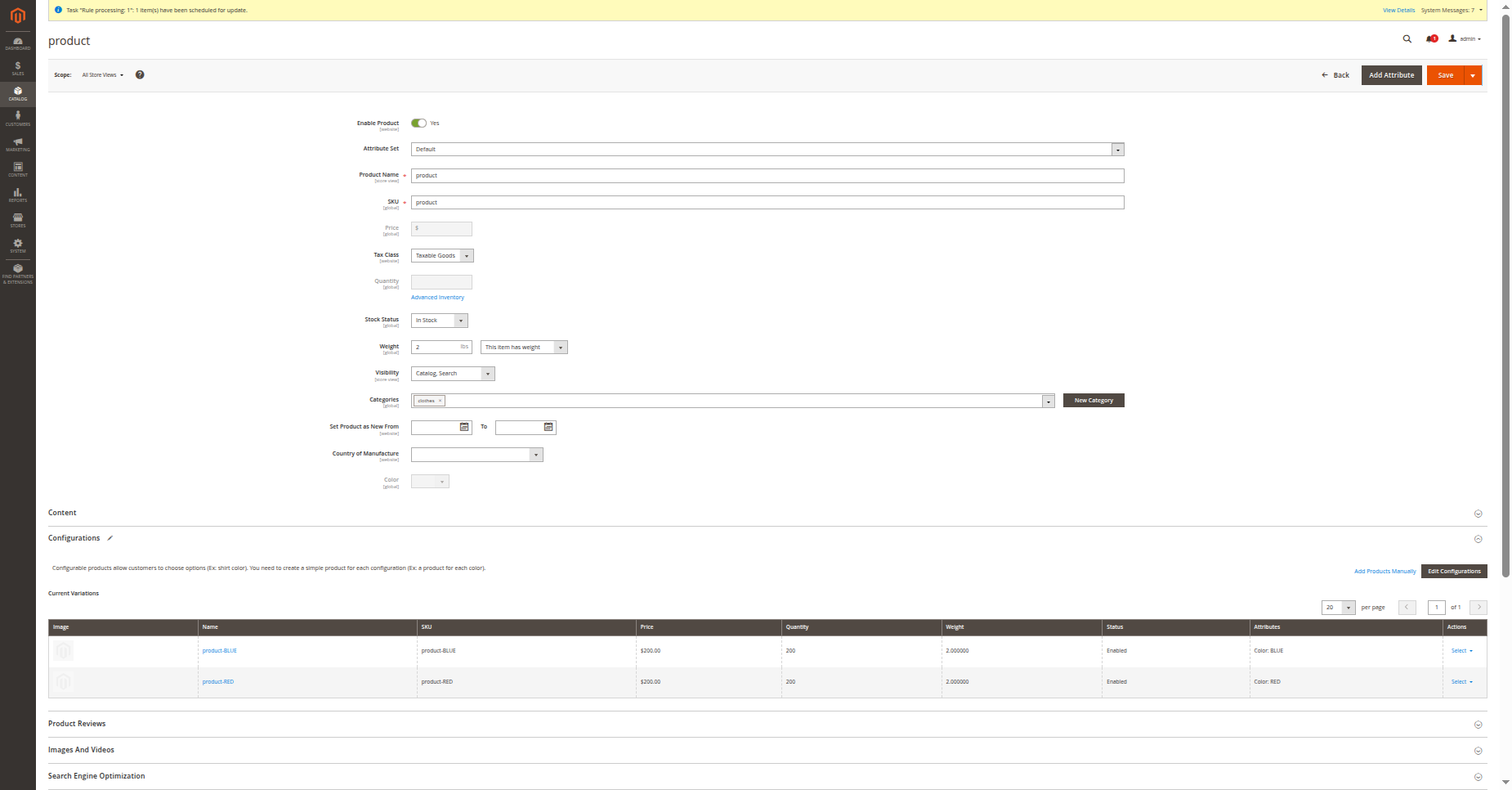Open the Attribute Set dropdown
1512x790 pixels.
tap(767, 150)
